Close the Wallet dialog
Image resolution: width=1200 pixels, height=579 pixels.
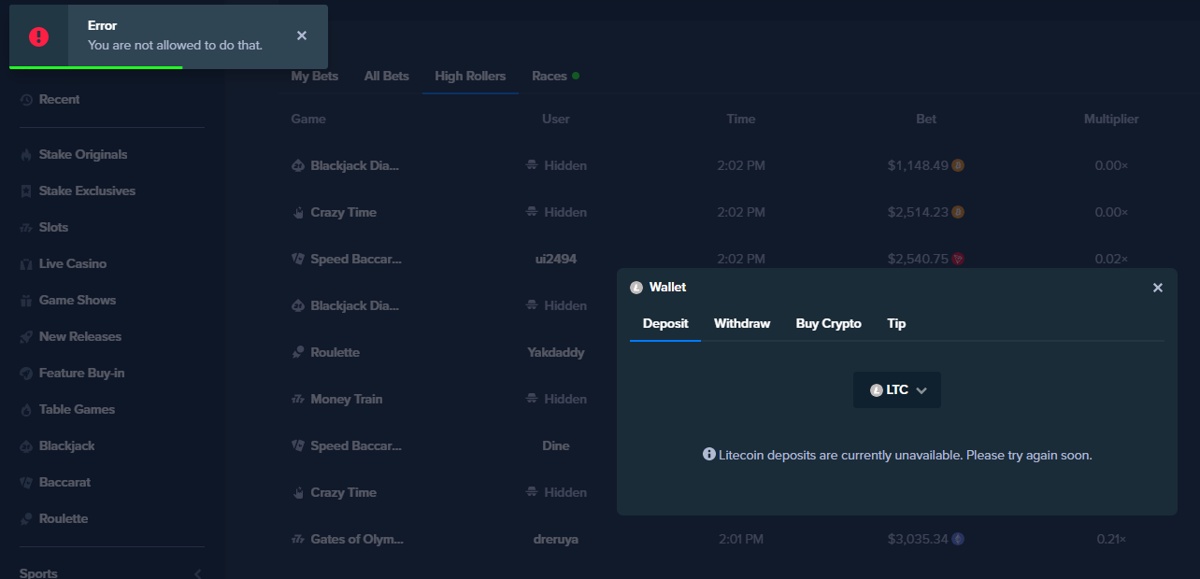[x=1158, y=288]
